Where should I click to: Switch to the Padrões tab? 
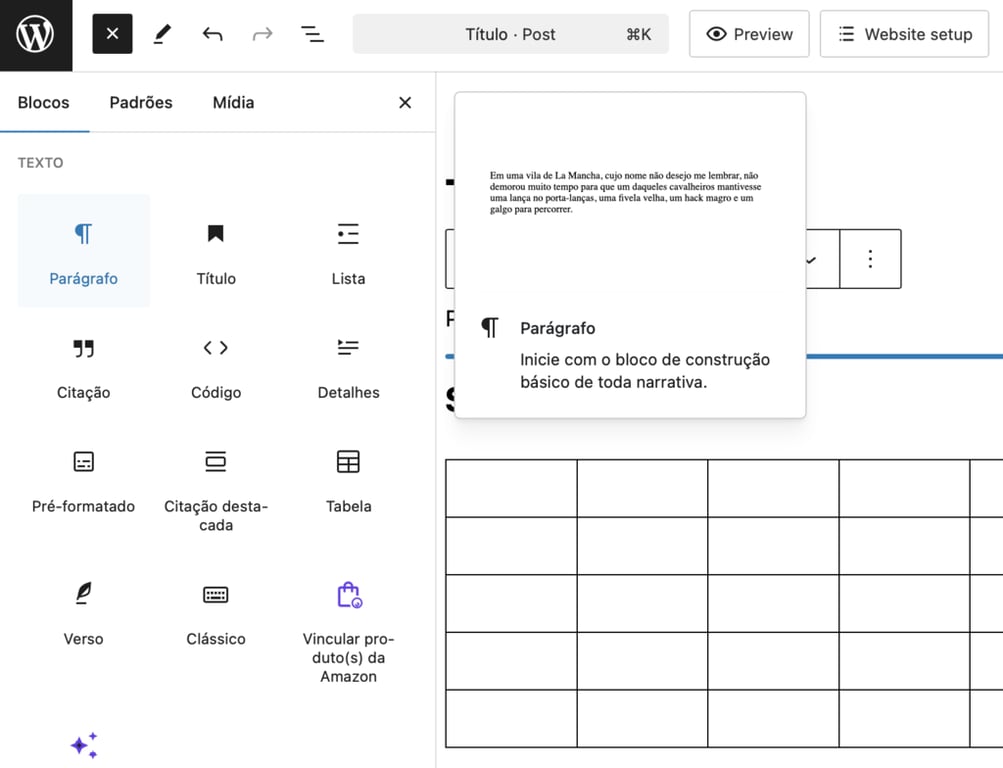coord(141,102)
